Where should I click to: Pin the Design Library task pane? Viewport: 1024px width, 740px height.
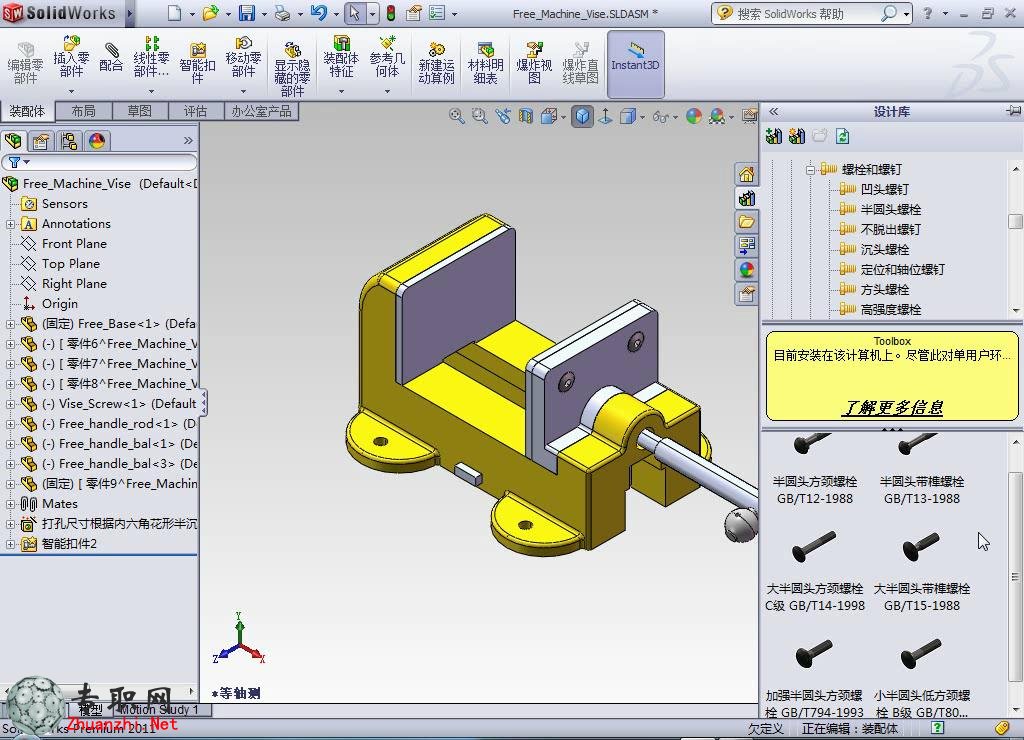click(1014, 111)
